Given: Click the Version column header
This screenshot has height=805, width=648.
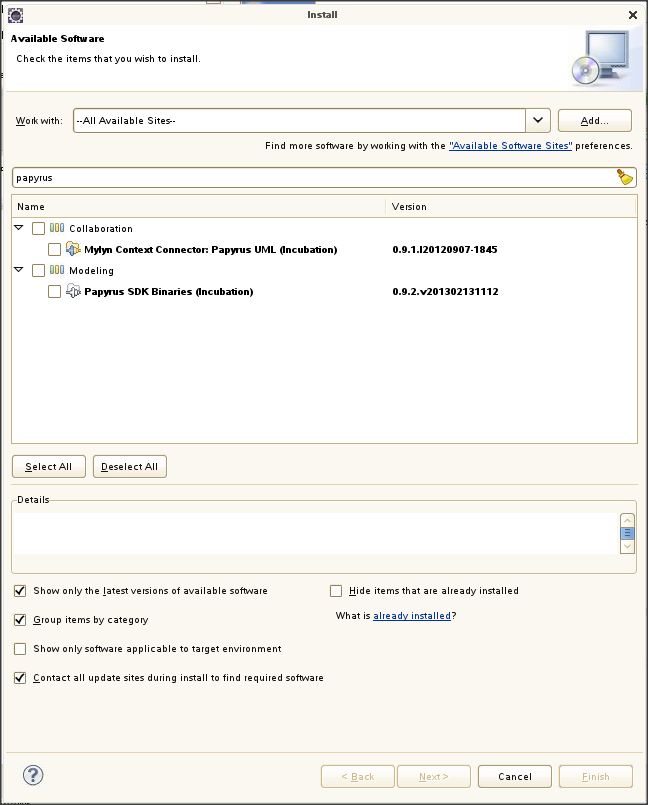Looking at the screenshot, I should coord(511,206).
